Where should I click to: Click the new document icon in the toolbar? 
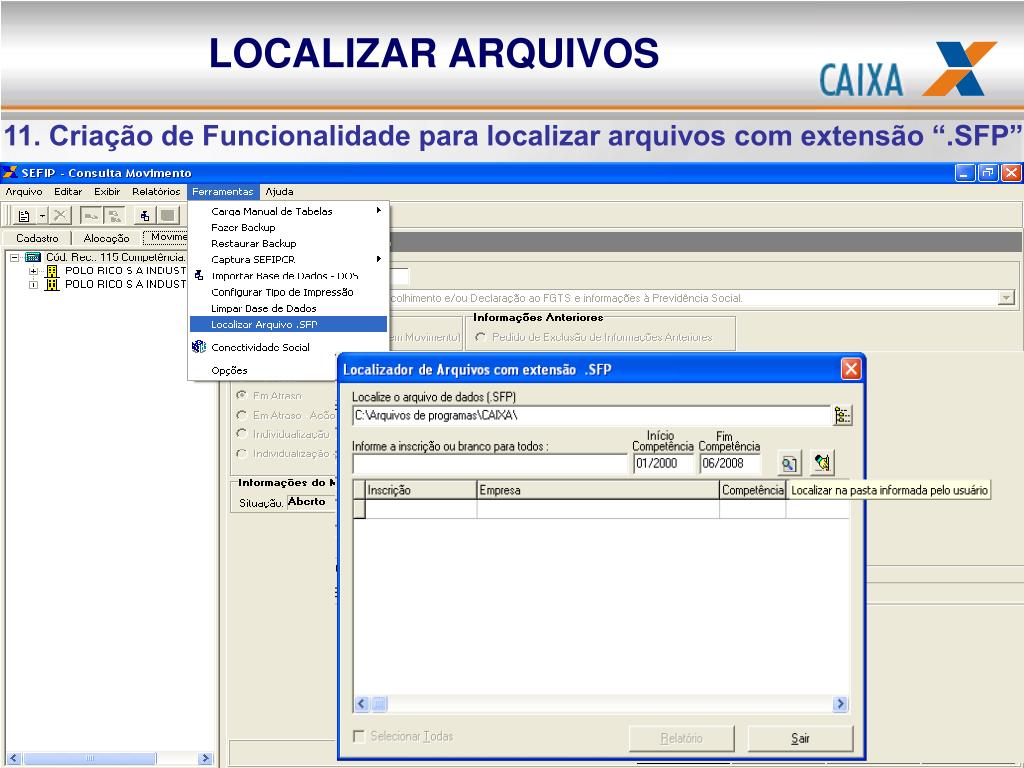[x=24, y=216]
